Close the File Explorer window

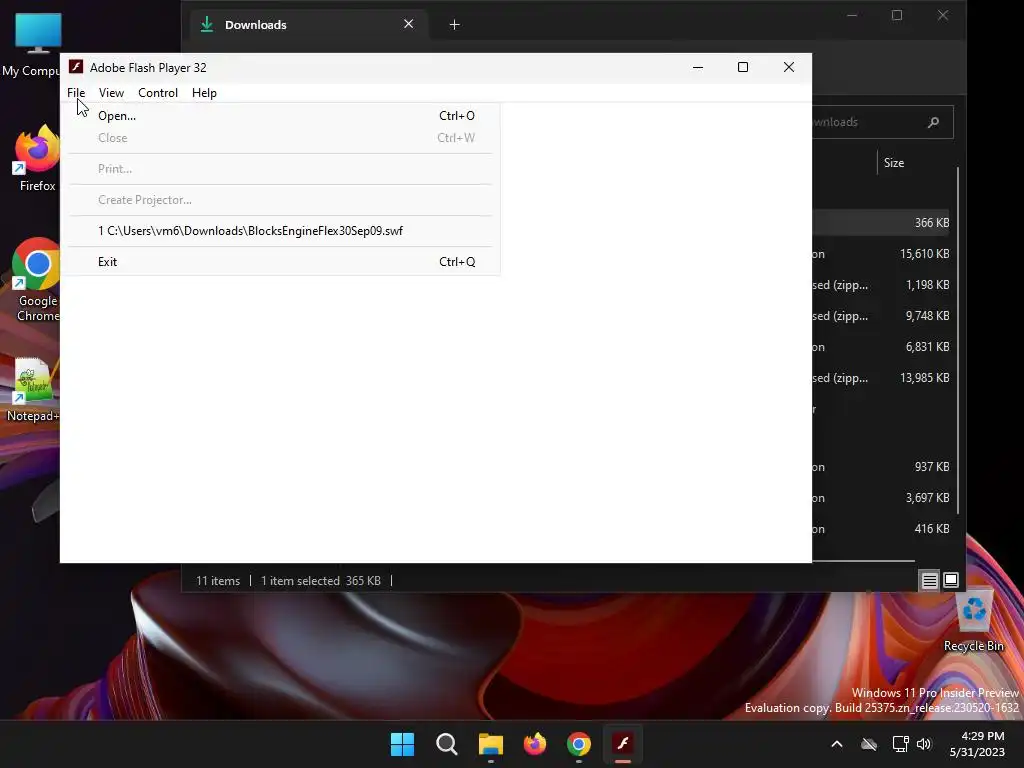pyautogui.click(x=942, y=15)
